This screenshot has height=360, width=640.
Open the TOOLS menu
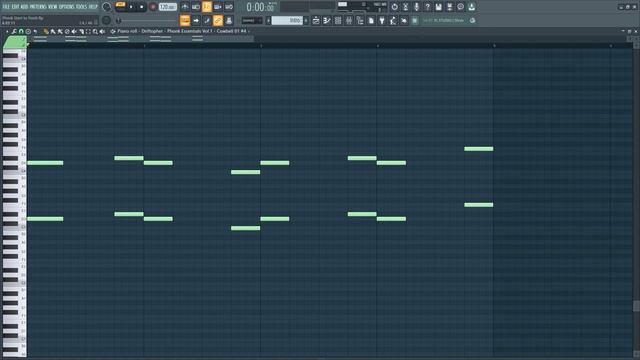(82, 7)
